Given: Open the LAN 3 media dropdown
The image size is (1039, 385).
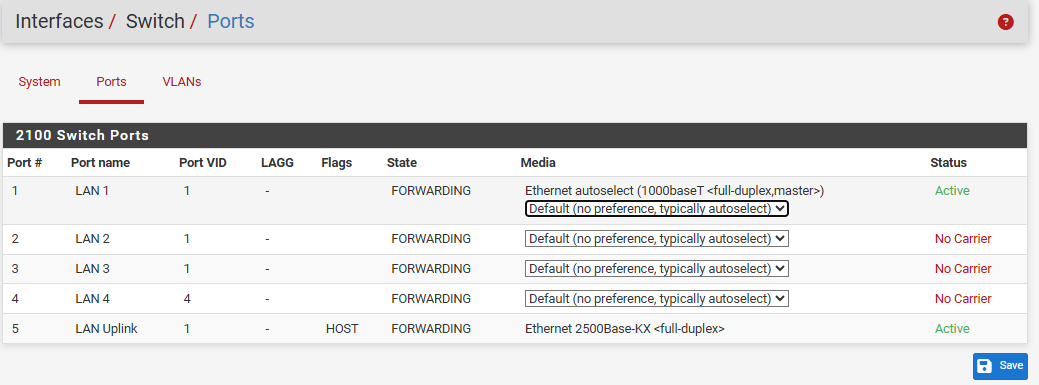Looking at the screenshot, I should tap(657, 268).
